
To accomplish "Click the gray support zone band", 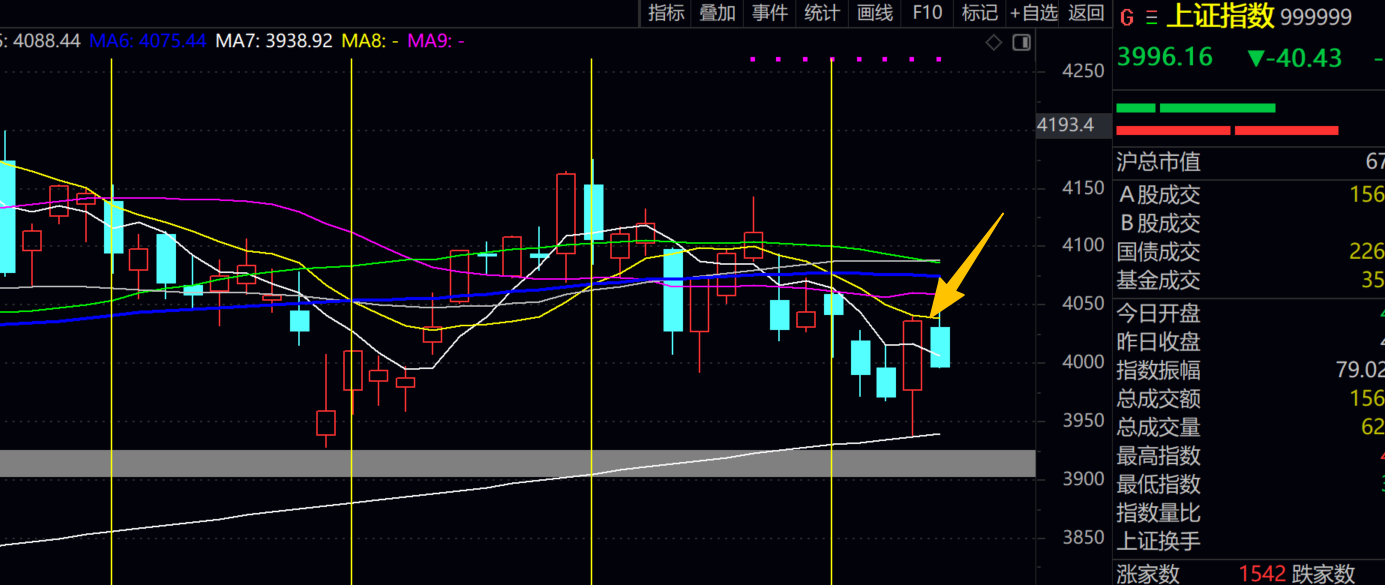I will click(x=517, y=463).
